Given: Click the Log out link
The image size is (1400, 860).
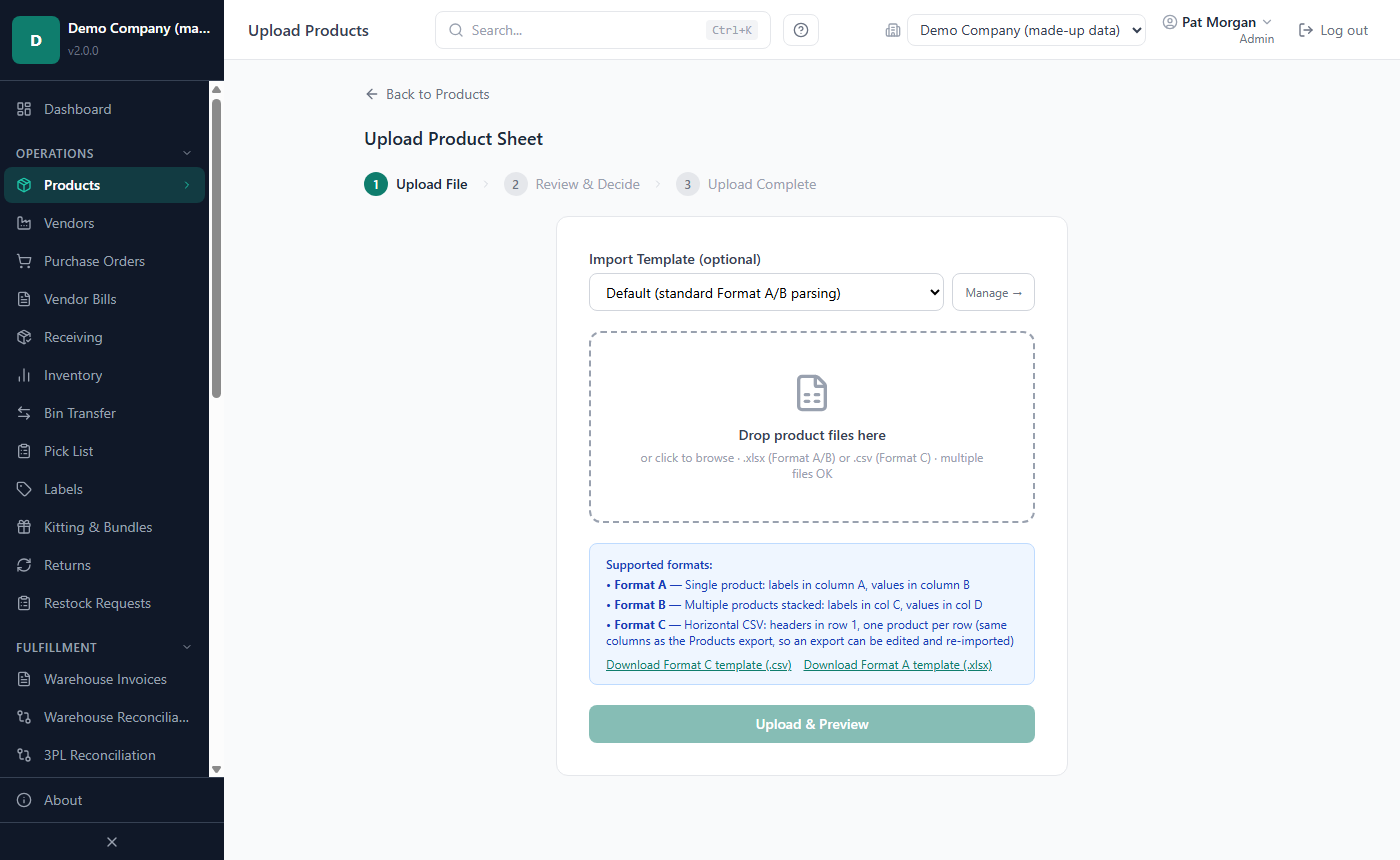Looking at the screenshot, I should tap(1333, 30).
